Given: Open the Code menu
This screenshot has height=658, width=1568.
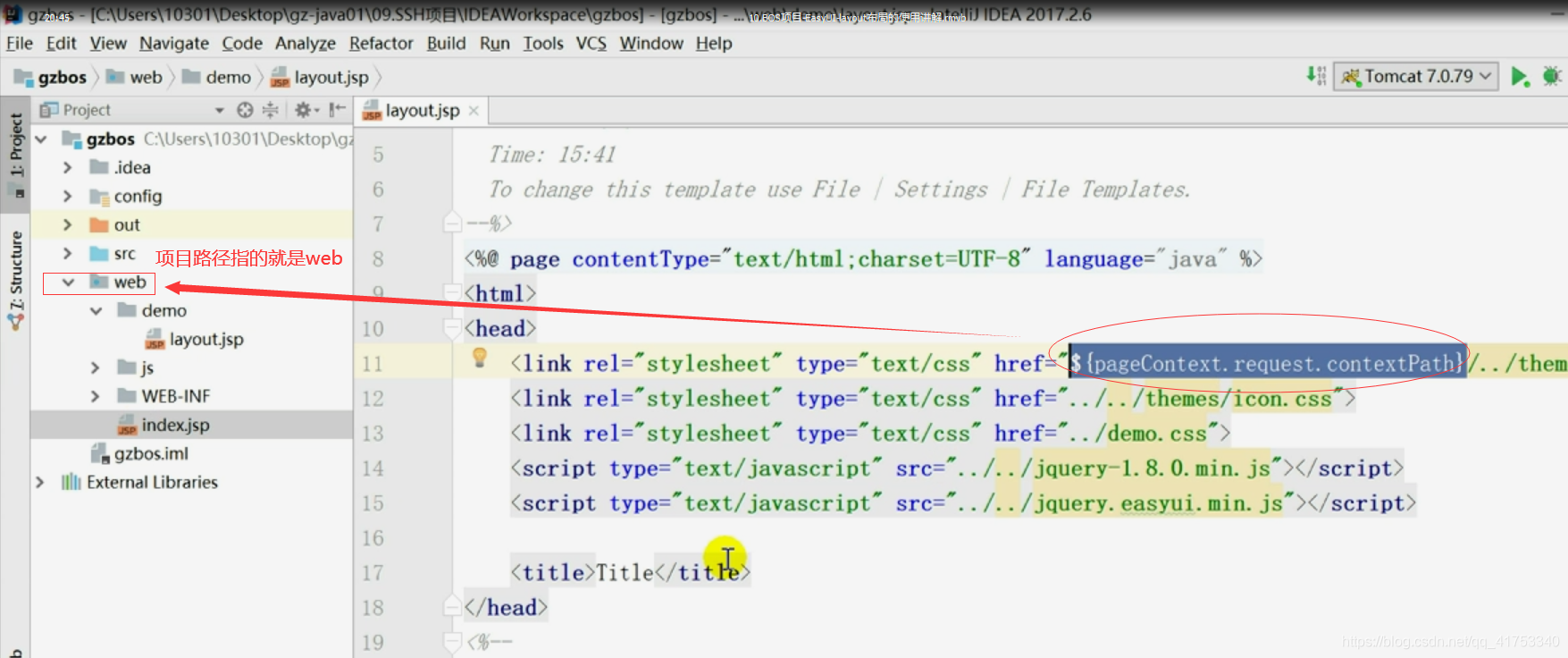Looking at the screenshot, I should (x=242, y=43).
